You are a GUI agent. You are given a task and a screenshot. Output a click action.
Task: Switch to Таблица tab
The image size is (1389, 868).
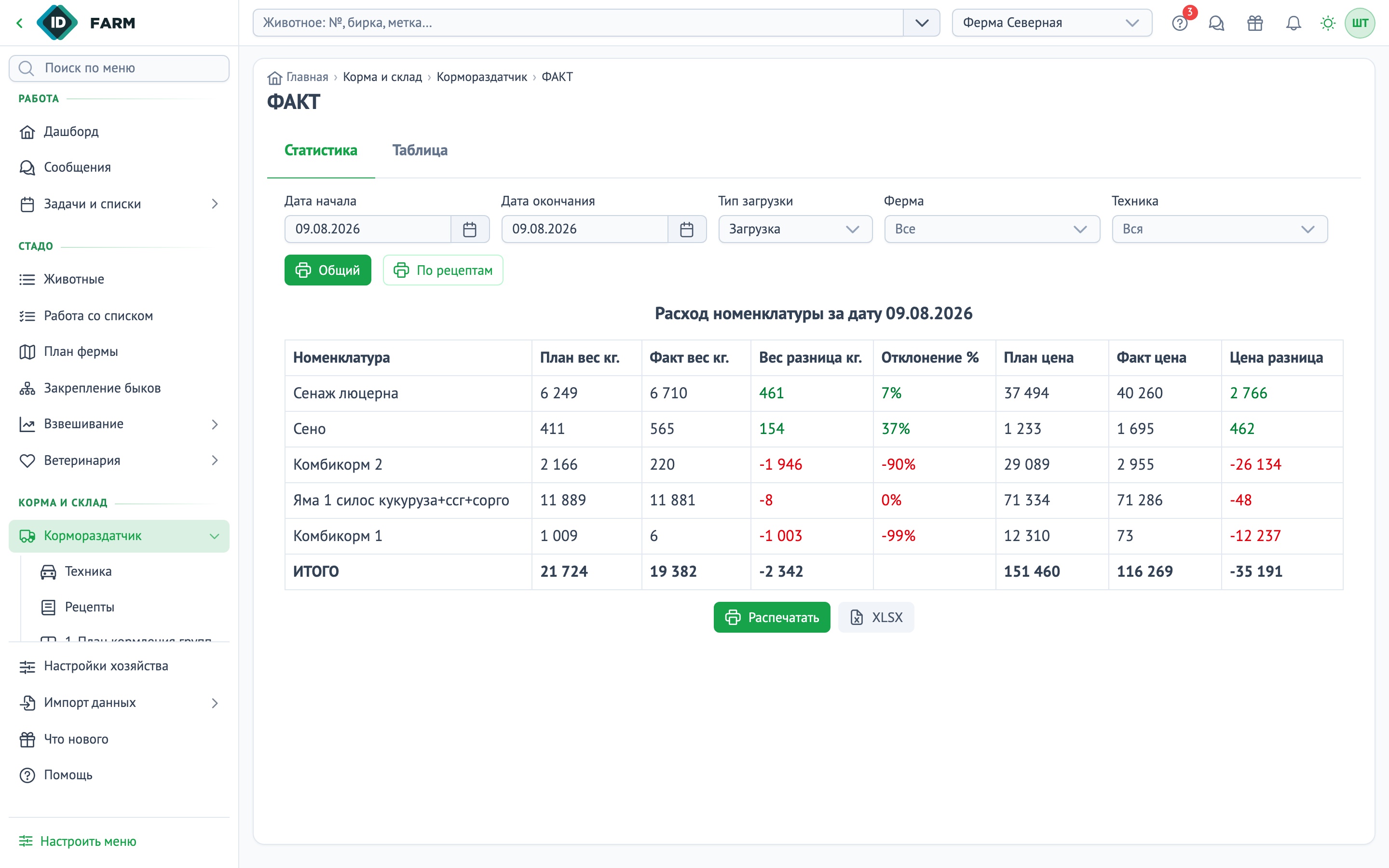pyautogui.click(x=420, y=150)
